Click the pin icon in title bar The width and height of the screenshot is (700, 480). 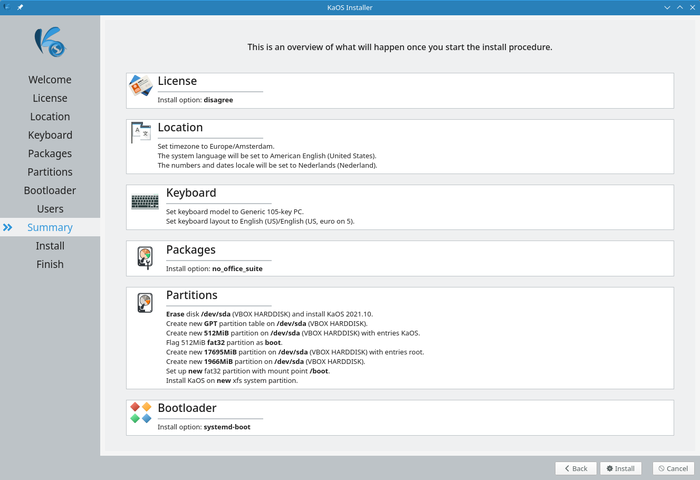coord(20,7)
